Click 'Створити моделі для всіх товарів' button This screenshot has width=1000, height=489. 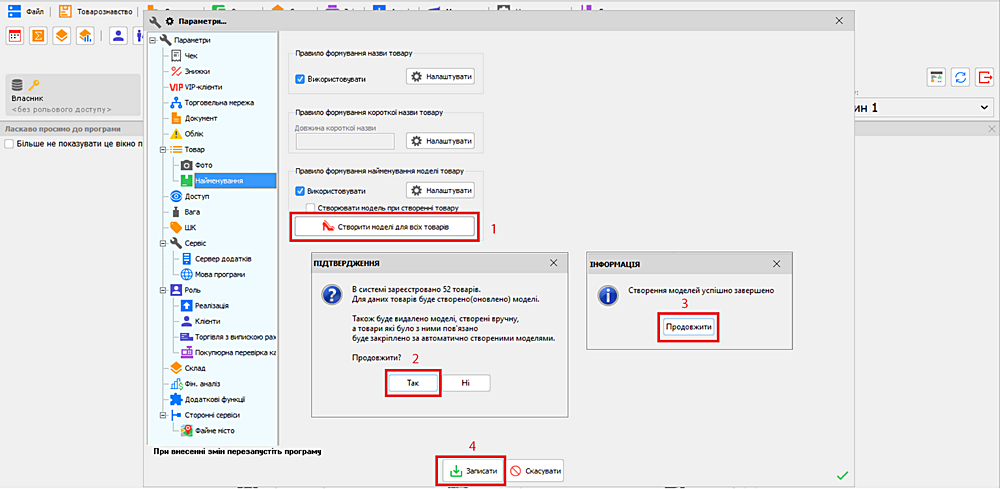pos(384,227)
